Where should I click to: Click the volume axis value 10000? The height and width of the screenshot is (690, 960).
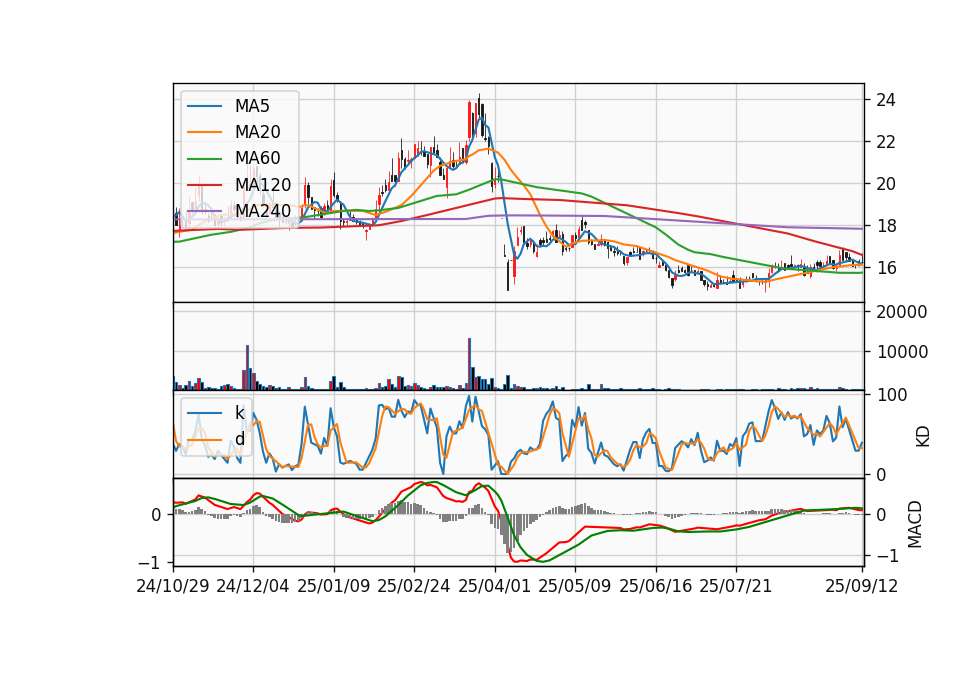point(902,352)
